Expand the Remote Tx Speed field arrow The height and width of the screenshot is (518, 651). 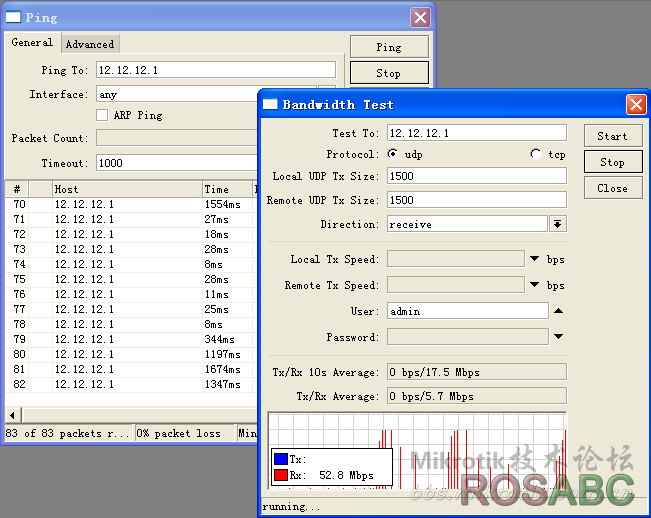(534, 285)
